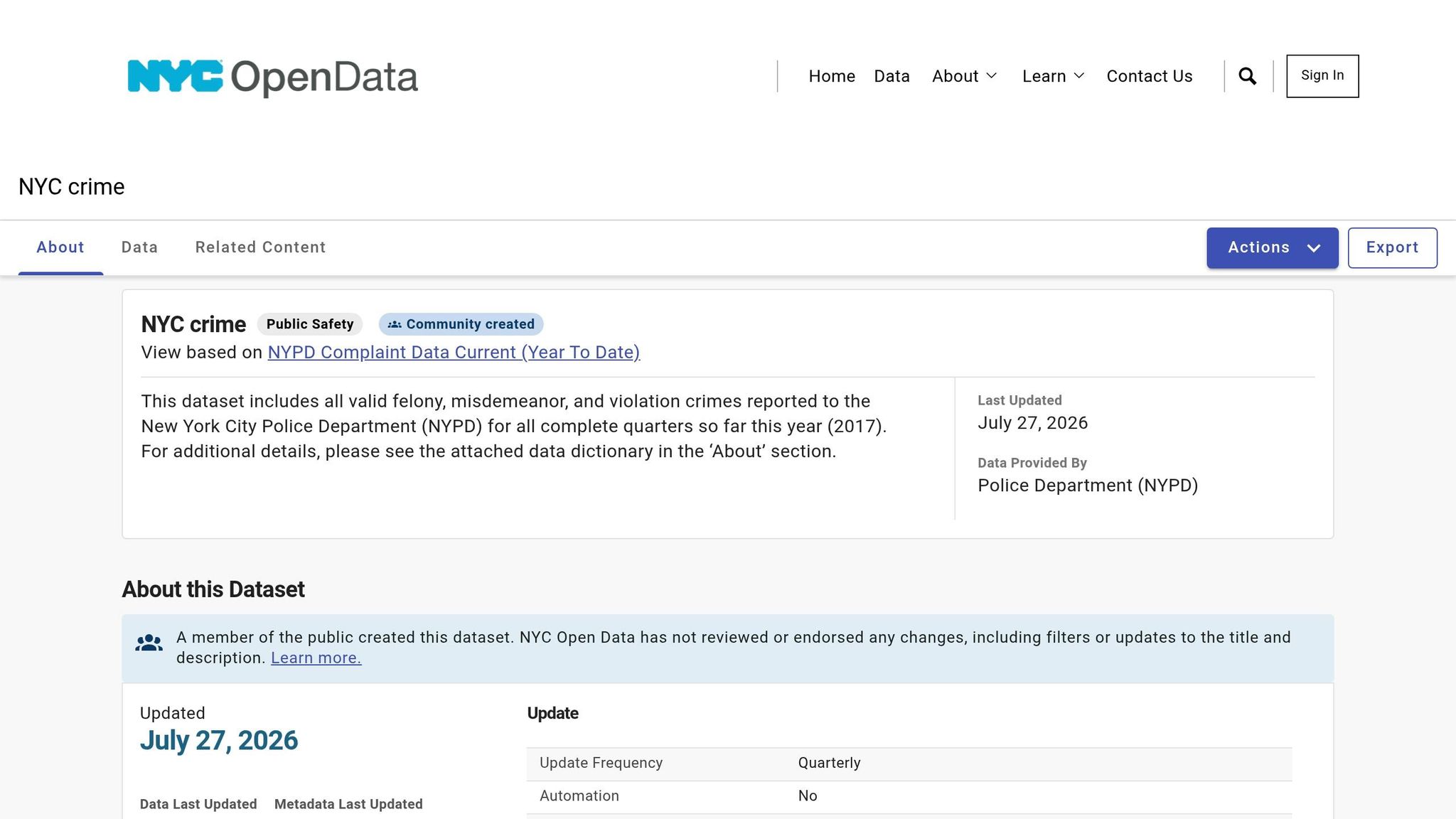The height and width of the screenshot is (819, 1456).
Task: Click the Export button
Action: (1393, 247)
